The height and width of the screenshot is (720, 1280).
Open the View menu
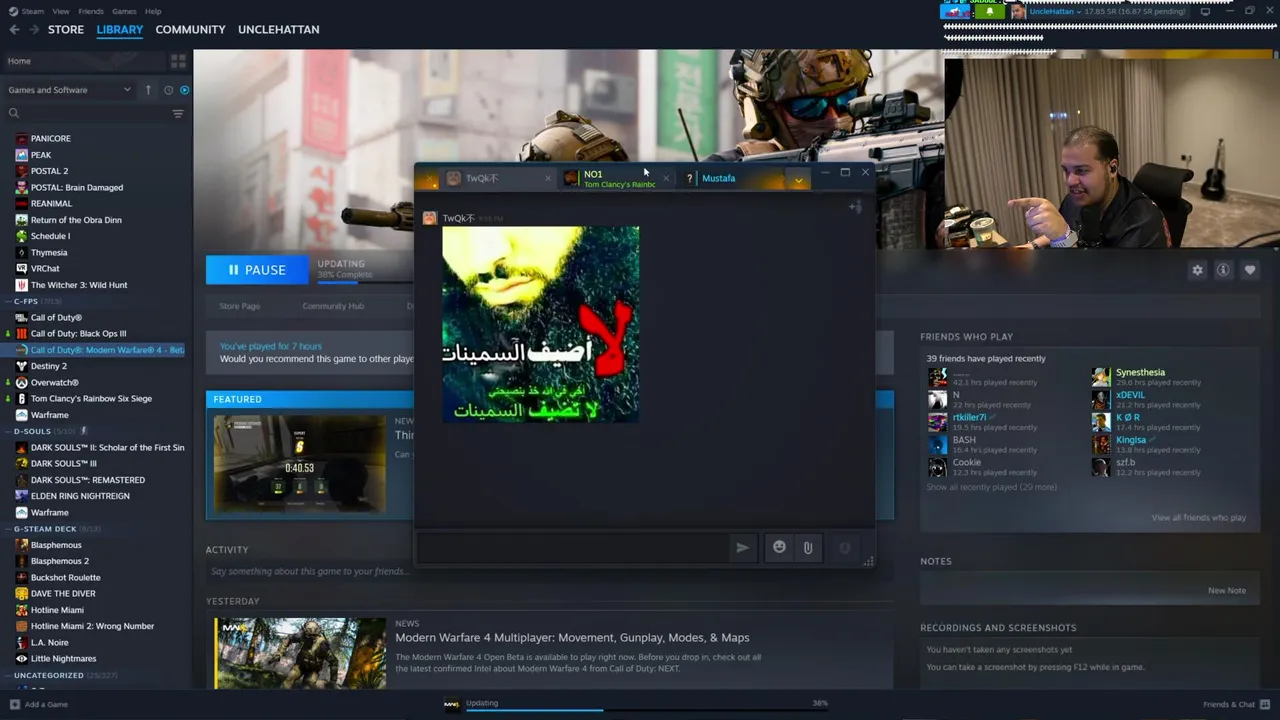click(60, 11)
